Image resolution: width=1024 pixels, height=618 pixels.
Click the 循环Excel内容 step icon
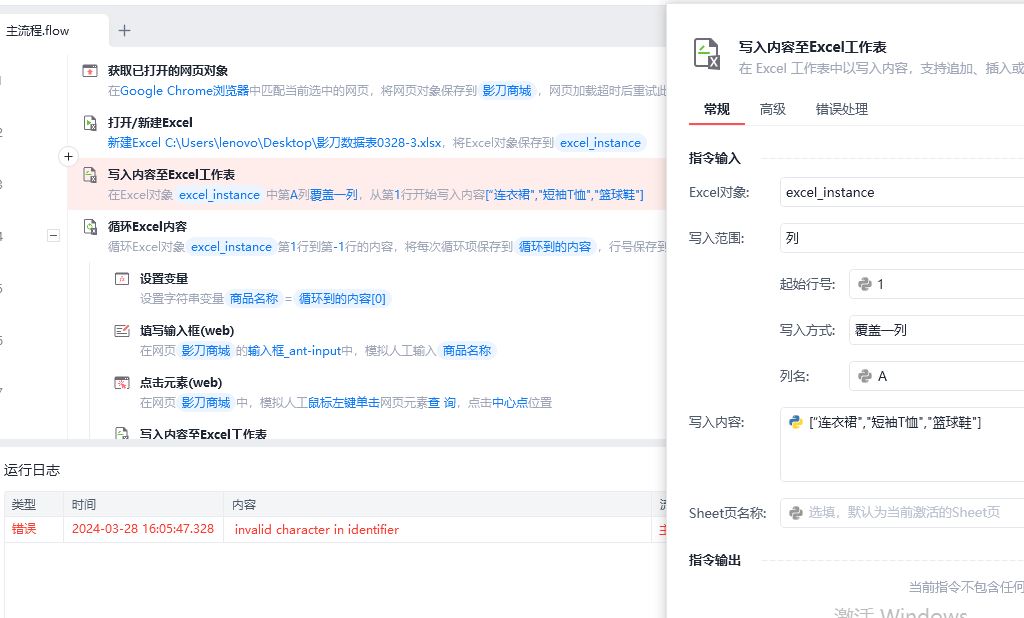(90, 227)
